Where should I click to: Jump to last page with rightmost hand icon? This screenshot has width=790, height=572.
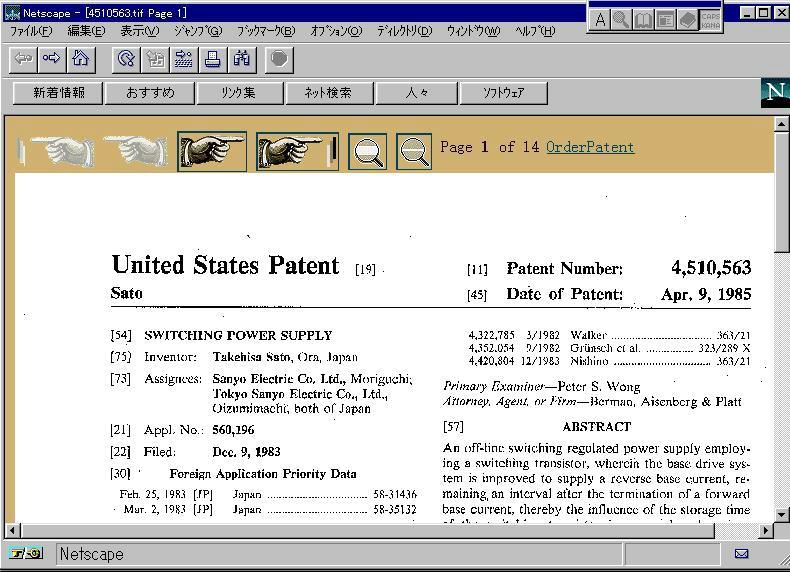coord(297,151)
